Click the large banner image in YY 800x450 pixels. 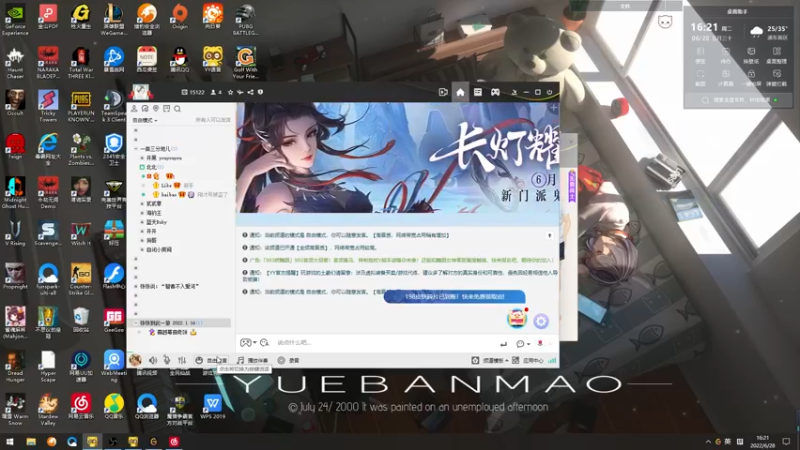tap(397, 158)
